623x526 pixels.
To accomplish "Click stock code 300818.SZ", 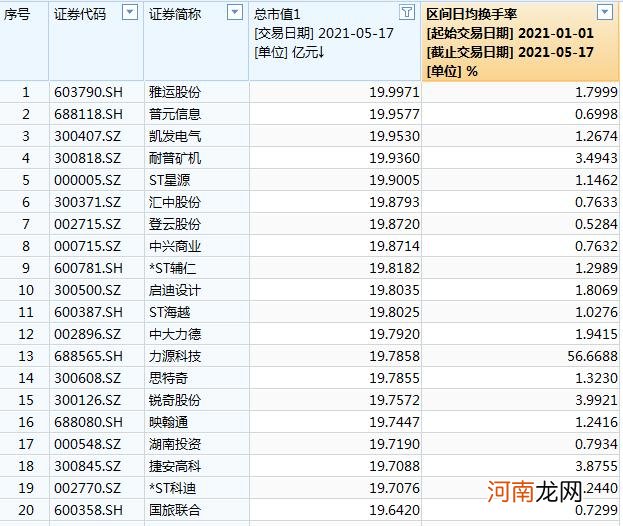I will (87, 158).
